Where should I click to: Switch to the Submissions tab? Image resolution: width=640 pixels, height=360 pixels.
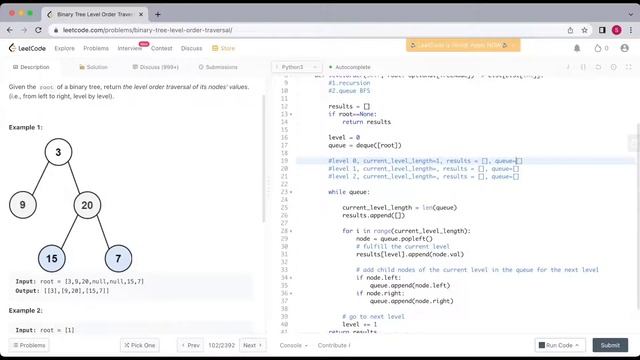pyautogui.click(x=218, y=67)
